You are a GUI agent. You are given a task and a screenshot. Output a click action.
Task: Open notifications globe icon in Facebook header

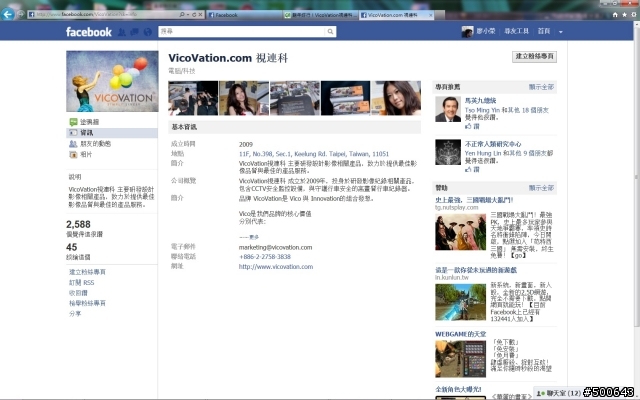(148, 32)
